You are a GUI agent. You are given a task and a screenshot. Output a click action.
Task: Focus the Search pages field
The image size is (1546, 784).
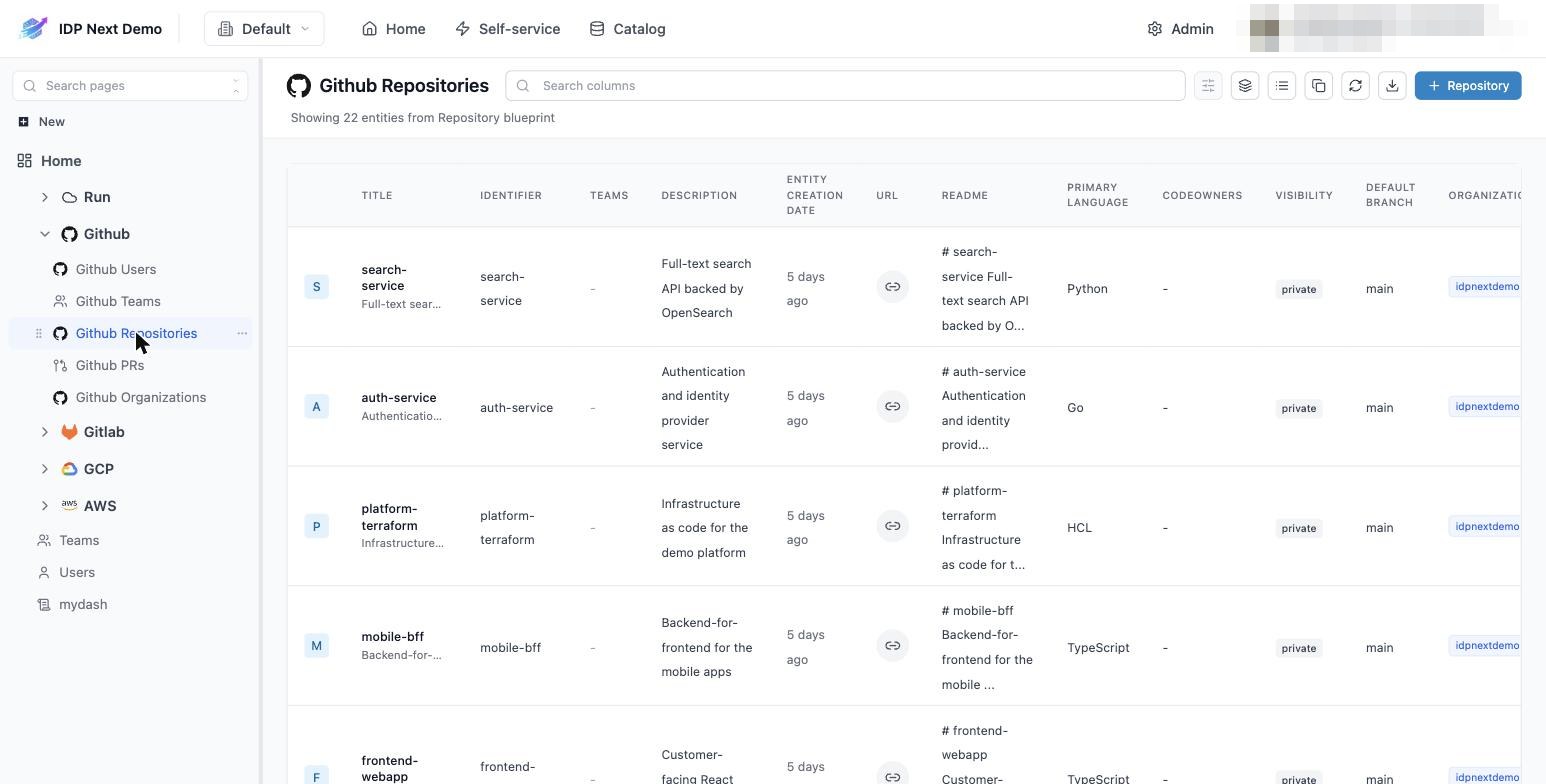click(x=130, y=86)
